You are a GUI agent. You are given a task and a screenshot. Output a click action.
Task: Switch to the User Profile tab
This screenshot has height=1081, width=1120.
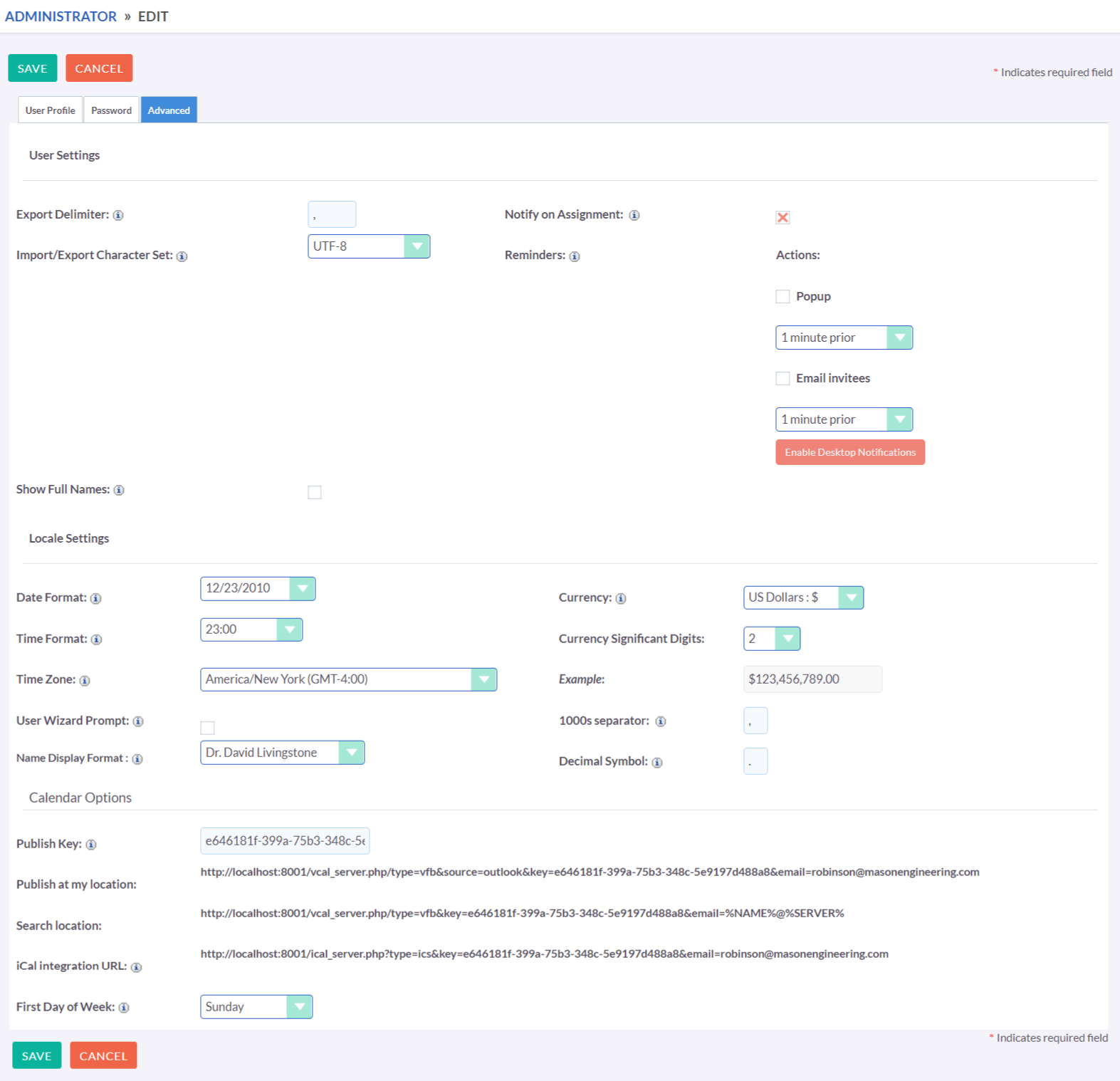coord(51,110)
